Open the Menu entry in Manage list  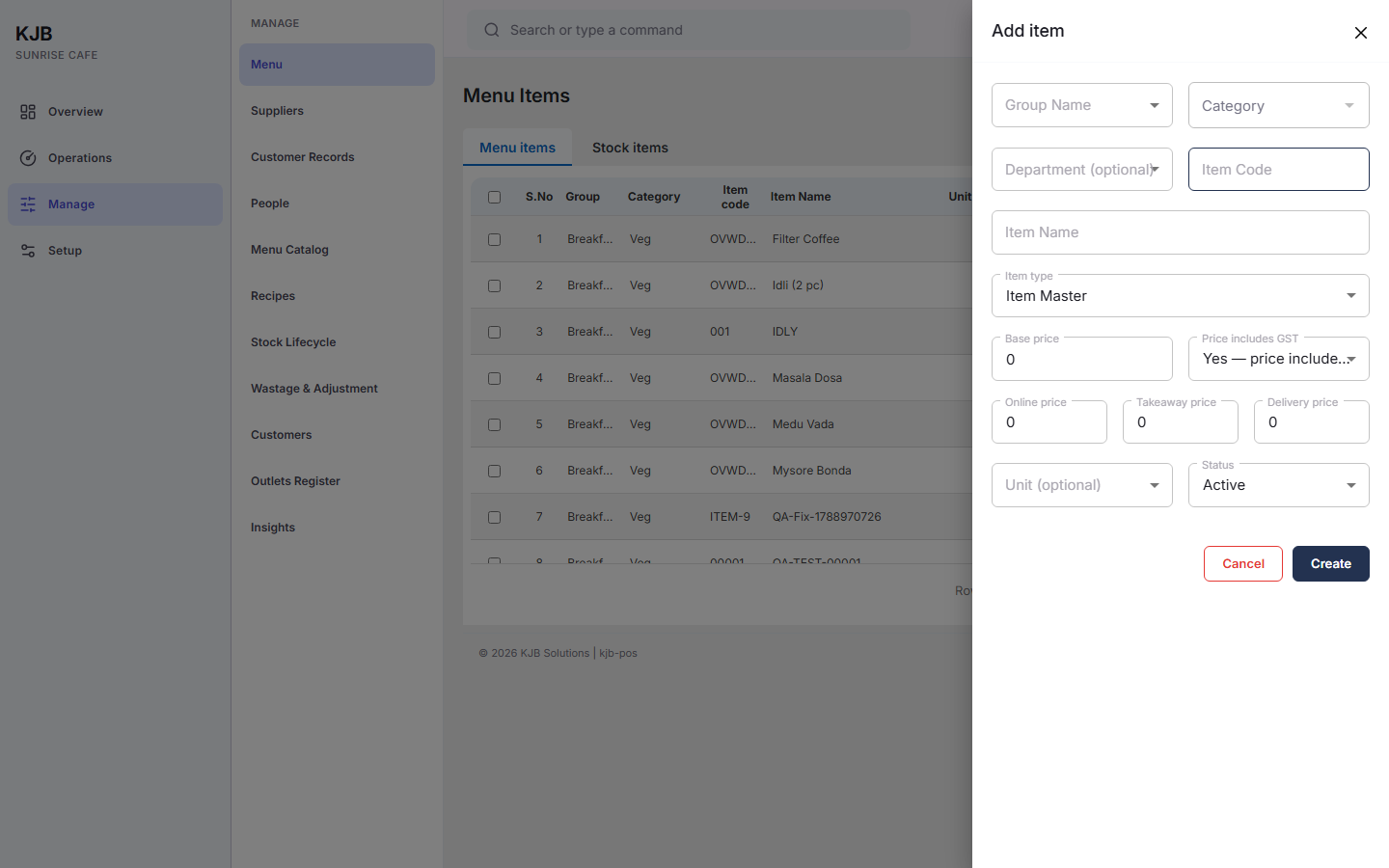pos(337,65)
